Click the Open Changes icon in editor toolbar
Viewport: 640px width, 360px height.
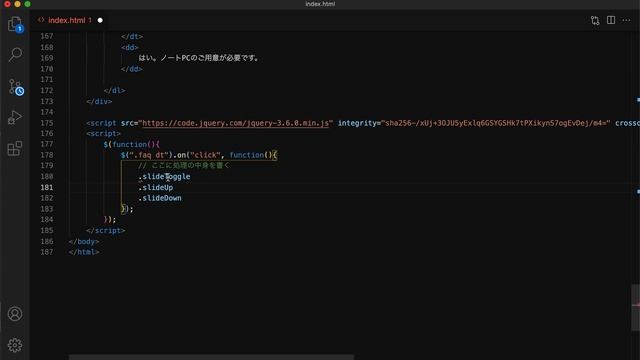(595, 20)
